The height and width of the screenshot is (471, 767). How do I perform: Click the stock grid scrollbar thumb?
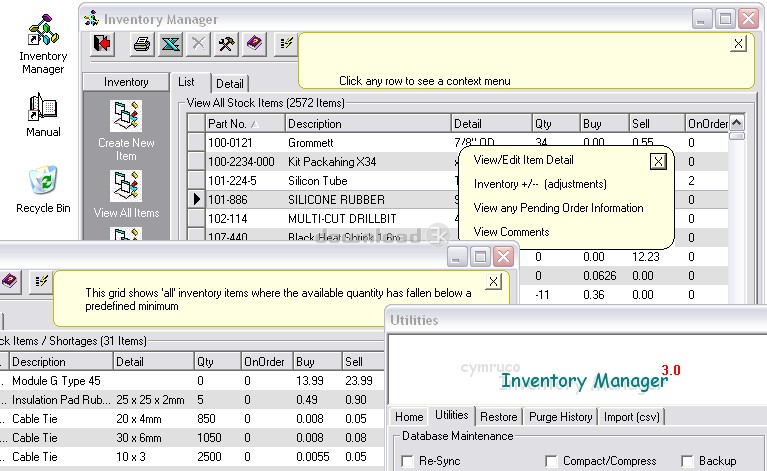tap(737, 136)
